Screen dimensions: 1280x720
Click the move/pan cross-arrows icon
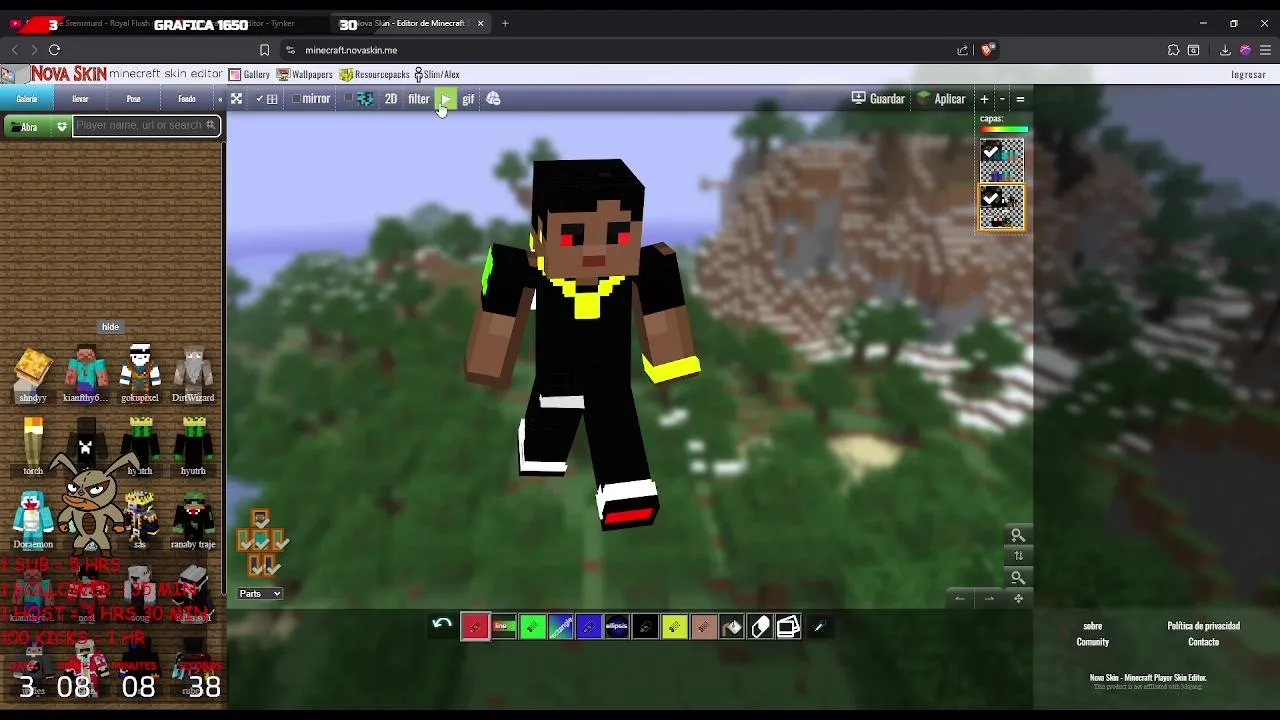[x=1018, y=599]
